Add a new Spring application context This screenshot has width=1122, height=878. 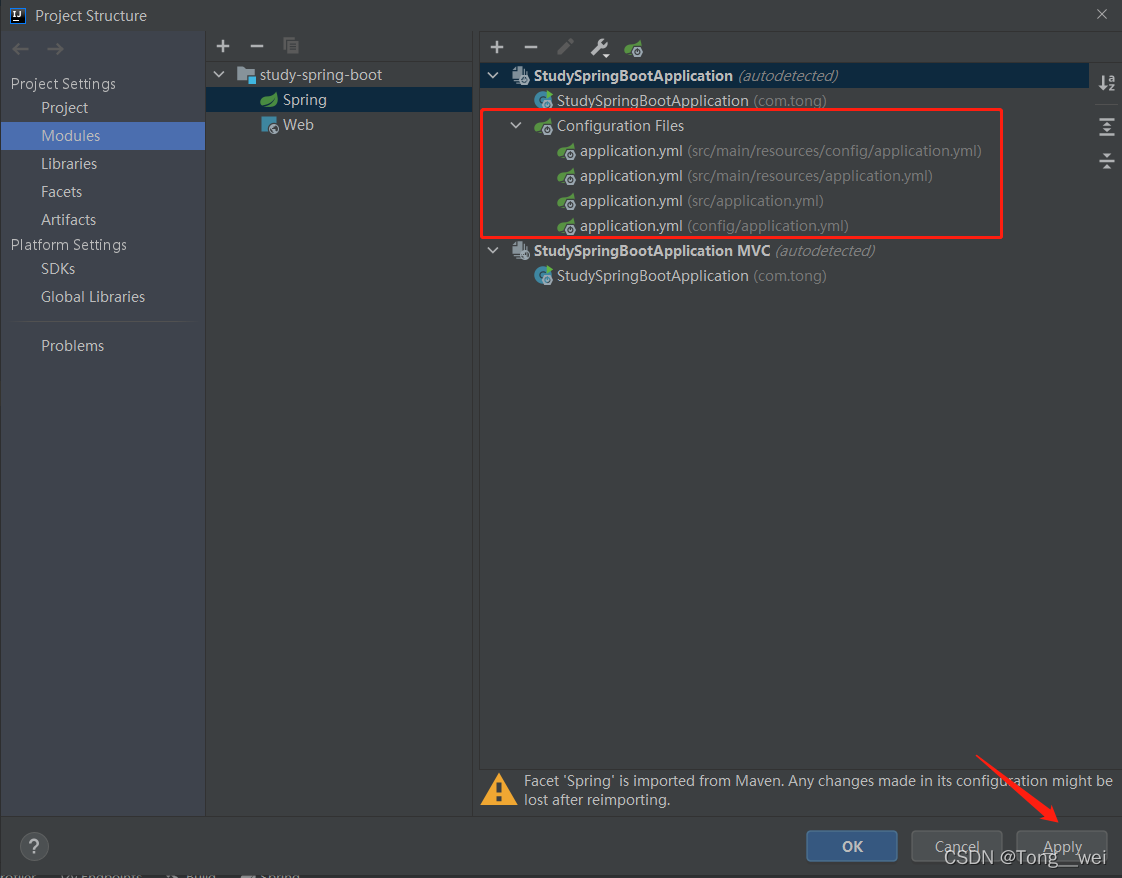click(x=497, y=48)
